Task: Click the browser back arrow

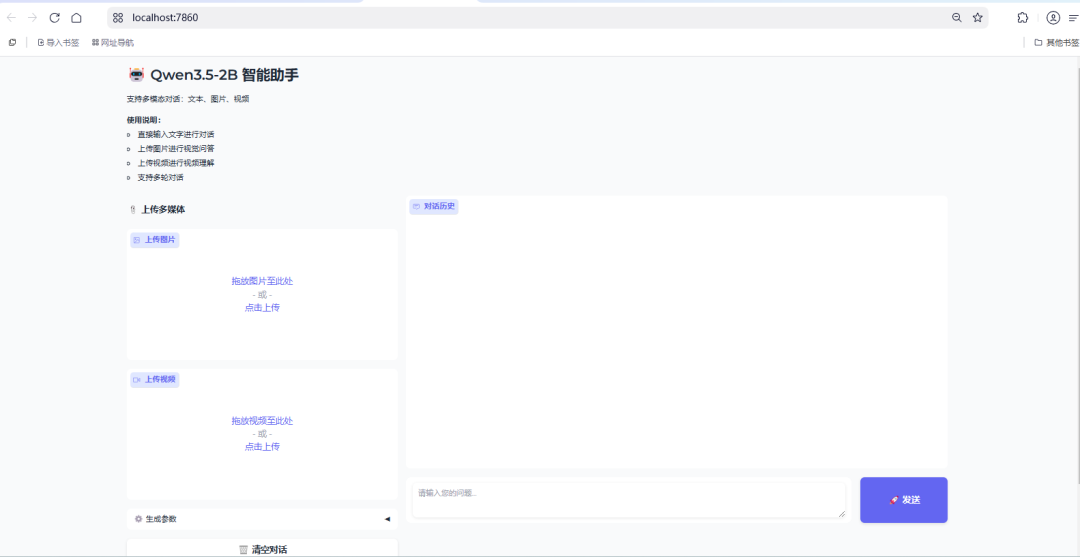Action: 11,18
